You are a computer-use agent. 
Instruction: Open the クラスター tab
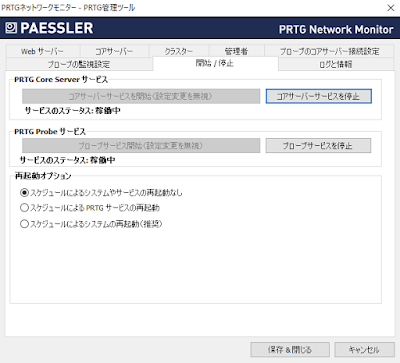[x=179, y=51]
